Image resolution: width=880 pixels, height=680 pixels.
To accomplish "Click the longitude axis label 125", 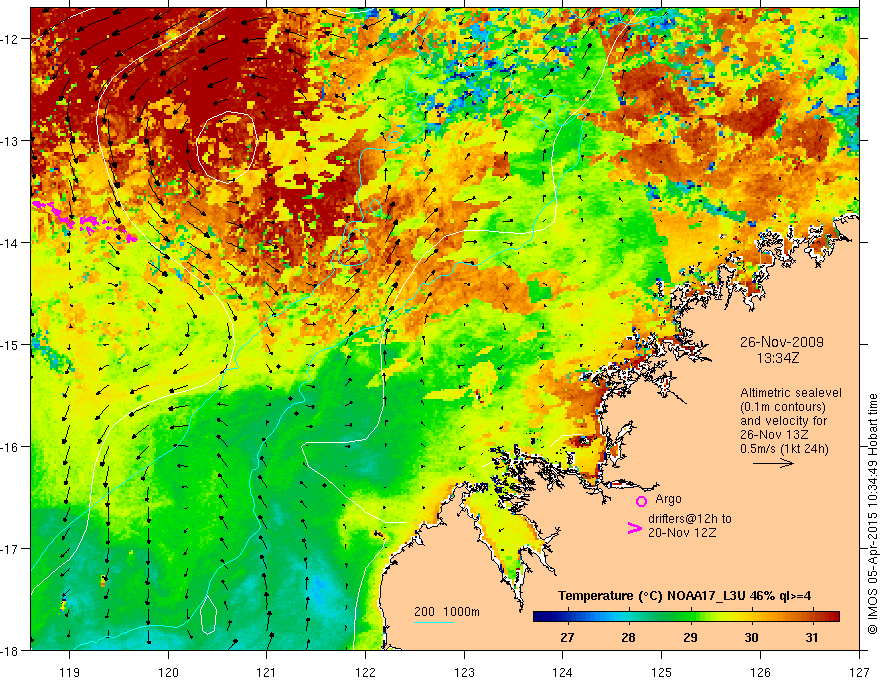I will coord(661,672).
